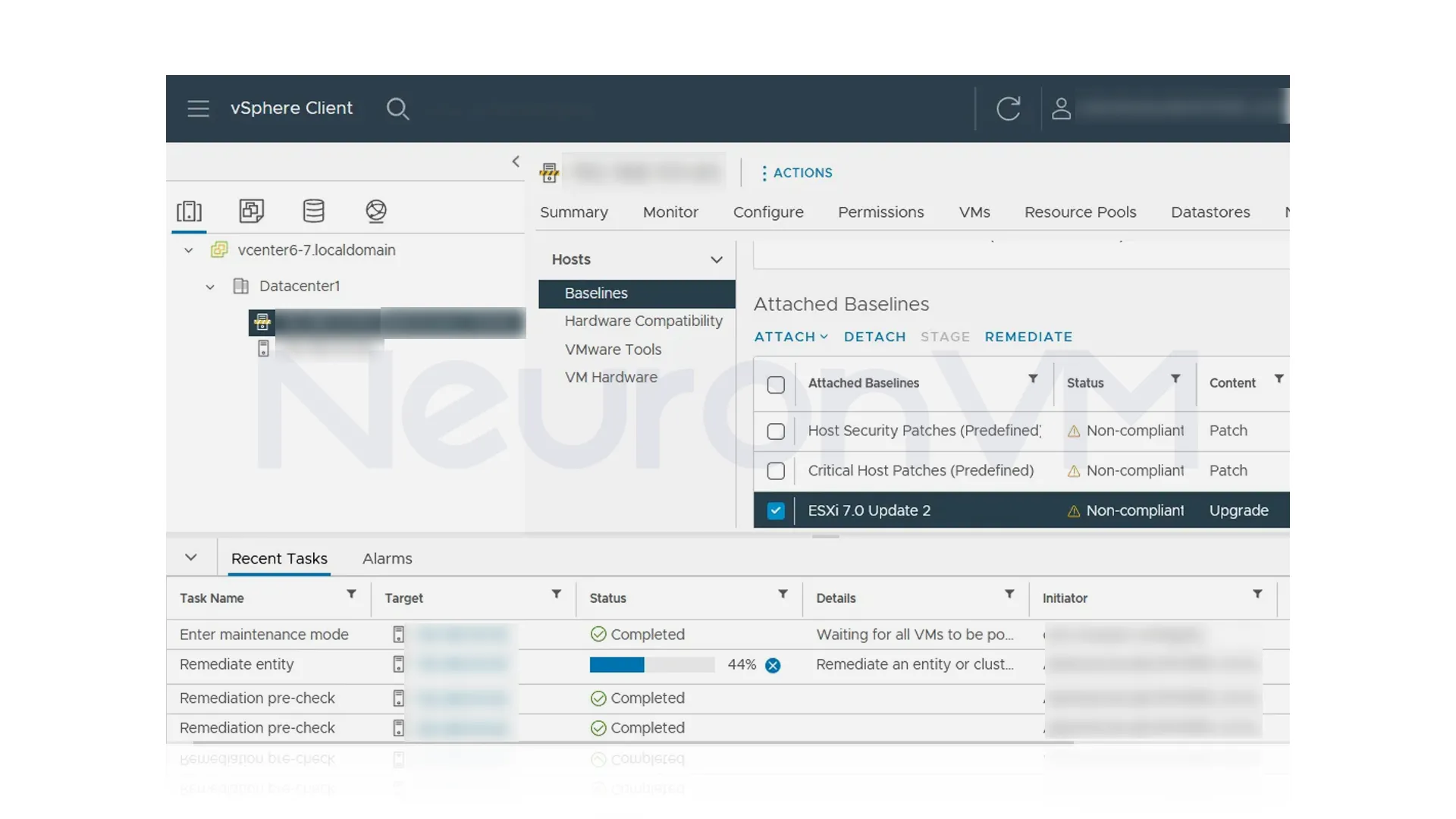Screen dimensions: 1456x819
Task: Switch to Storage inventory view
Action: click(313, 211)
